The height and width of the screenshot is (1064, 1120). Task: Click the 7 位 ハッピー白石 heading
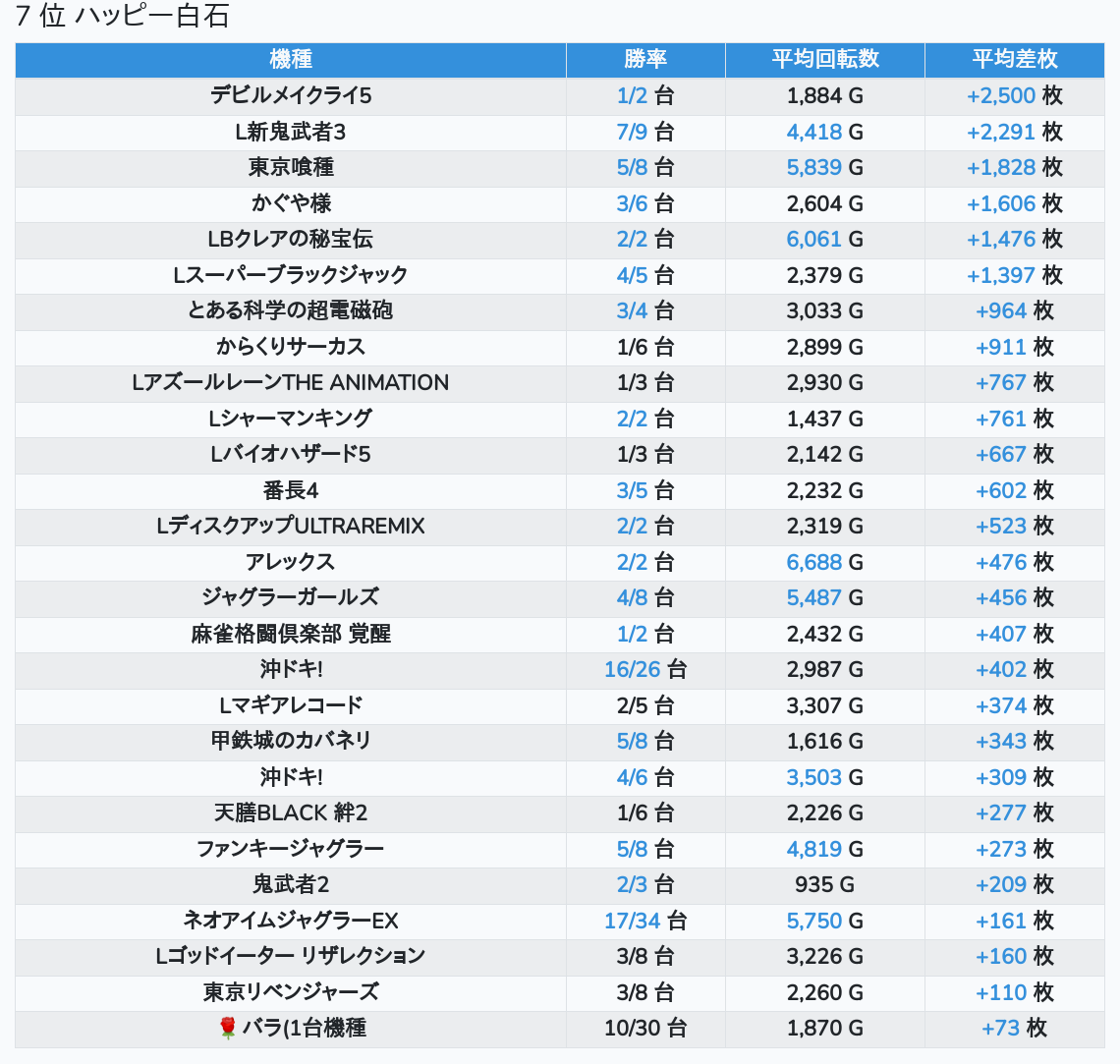122,17
